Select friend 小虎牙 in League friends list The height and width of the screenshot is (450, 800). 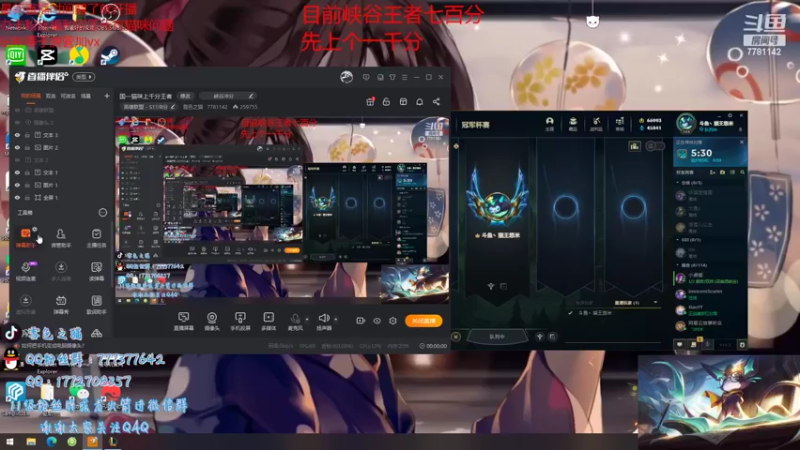pos(710,278)
